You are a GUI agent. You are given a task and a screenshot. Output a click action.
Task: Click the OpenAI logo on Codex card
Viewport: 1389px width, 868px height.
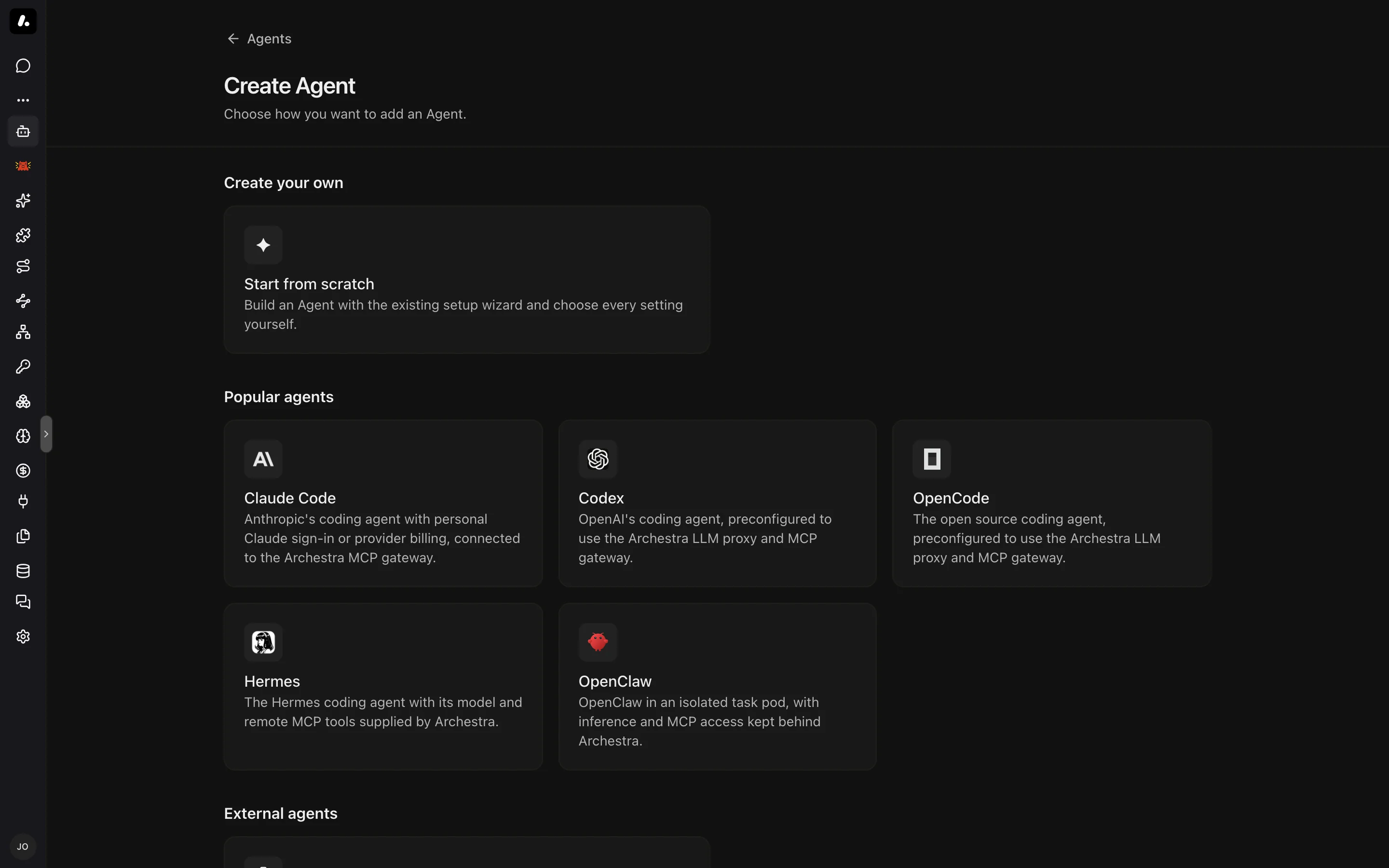[x=598, y=459]
